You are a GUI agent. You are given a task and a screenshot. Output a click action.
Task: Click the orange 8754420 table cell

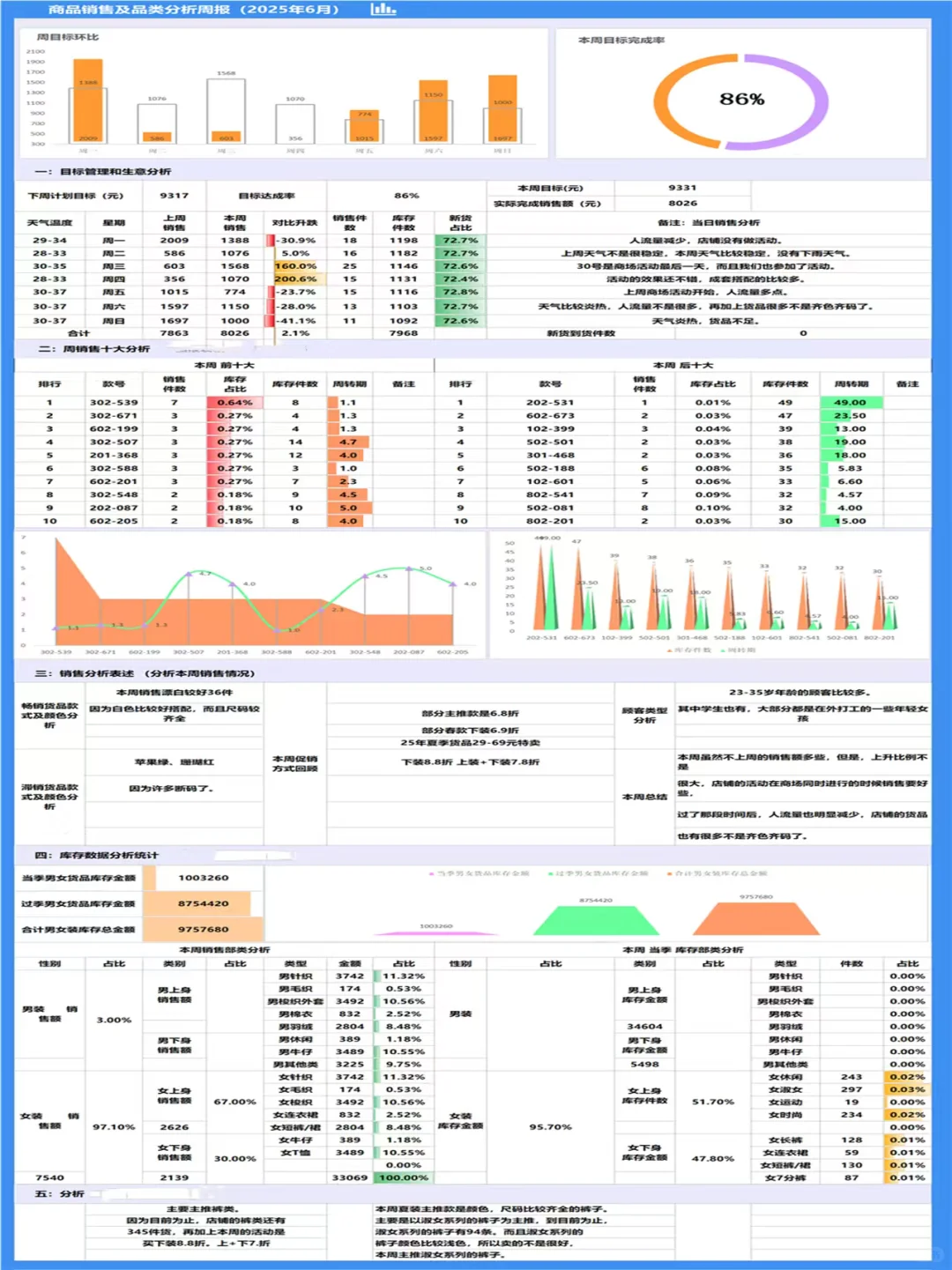tap(204, 904)
